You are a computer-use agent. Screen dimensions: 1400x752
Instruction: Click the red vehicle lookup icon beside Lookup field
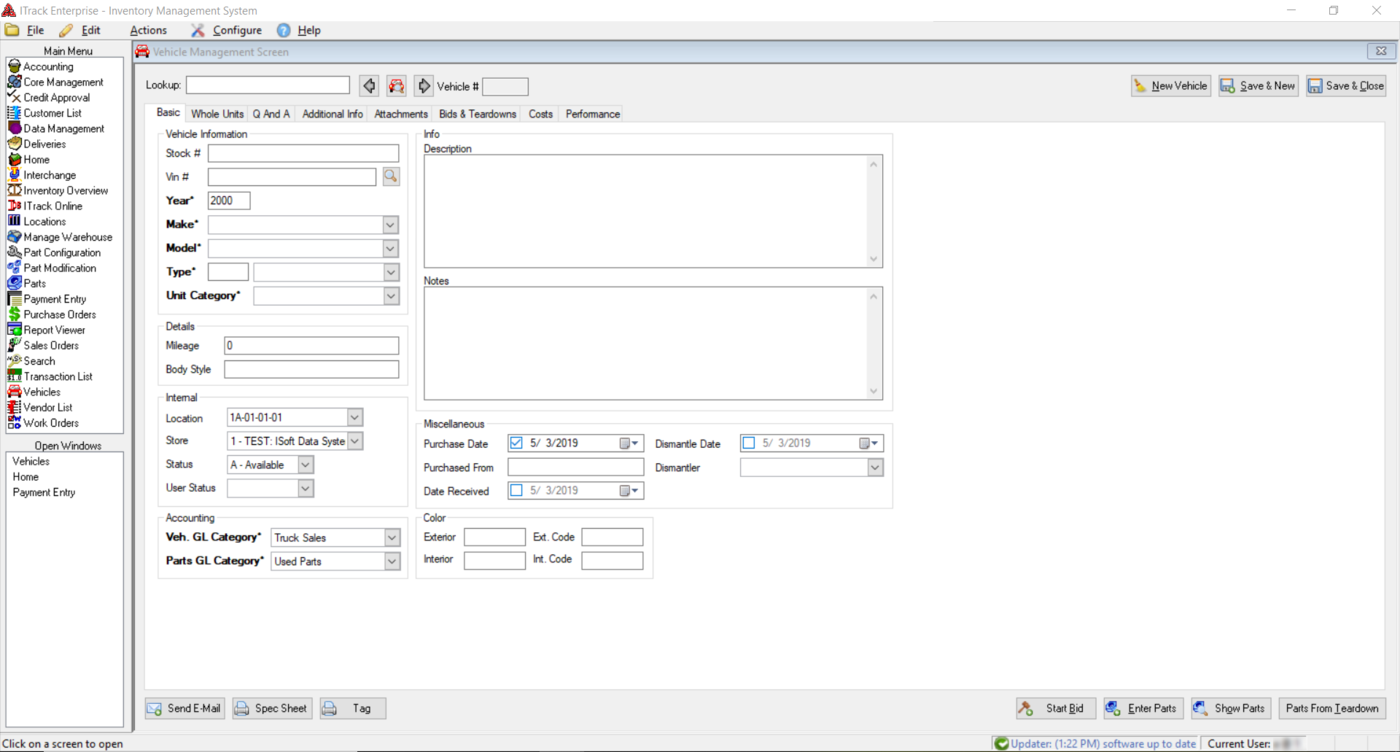coord(396,86)
